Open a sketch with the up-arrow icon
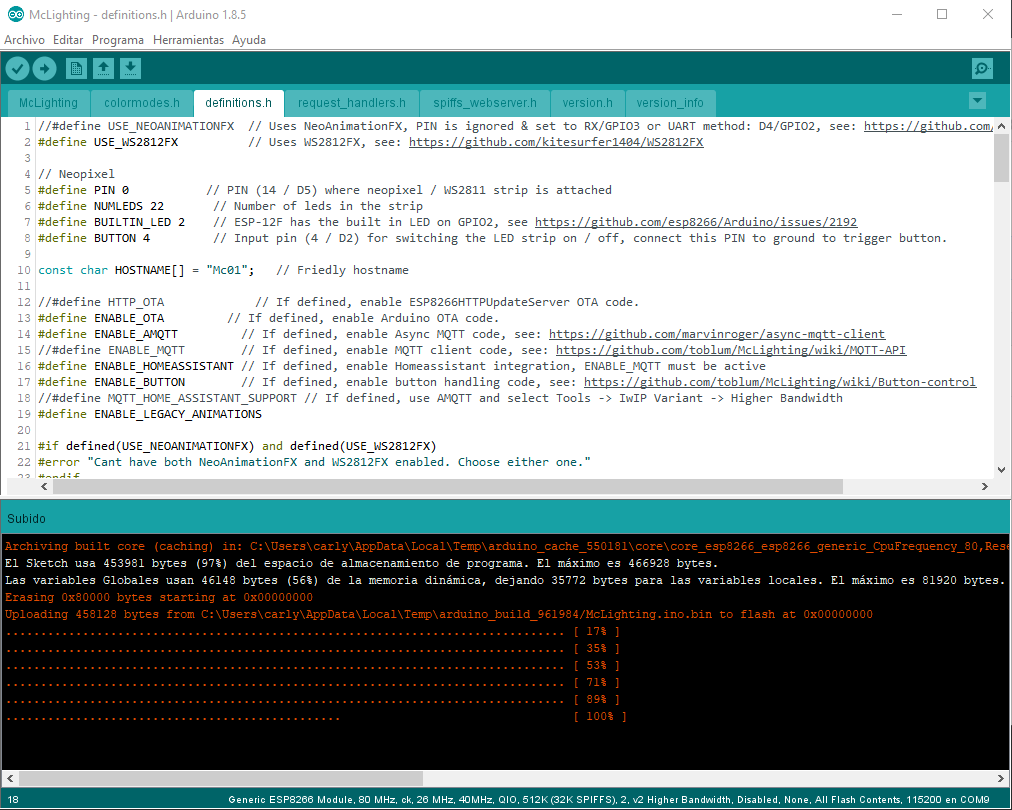Viewport: 1012px width, 810px height. tap(103, 68)
